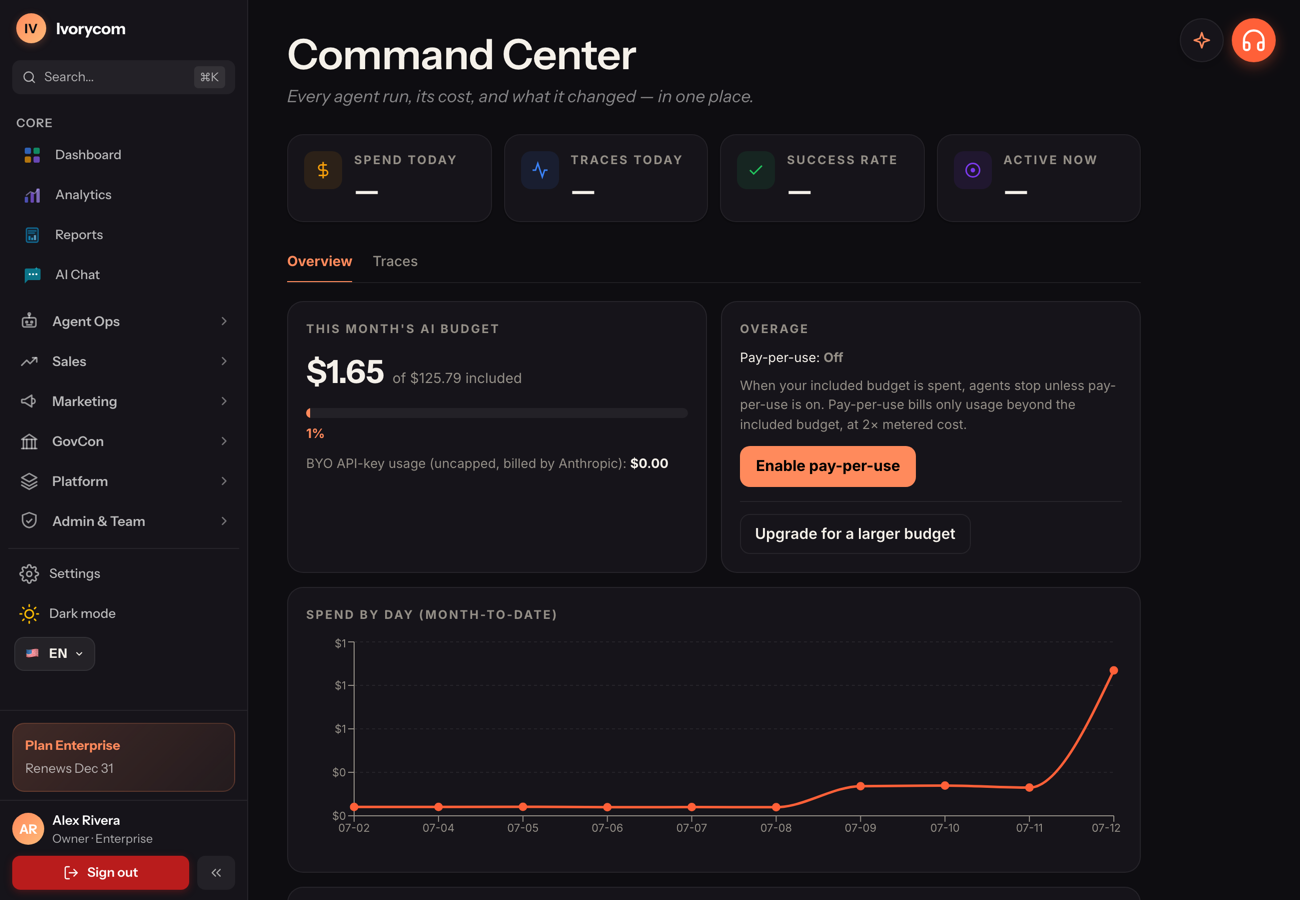Expand the Platform section chevron

point(224,481)
